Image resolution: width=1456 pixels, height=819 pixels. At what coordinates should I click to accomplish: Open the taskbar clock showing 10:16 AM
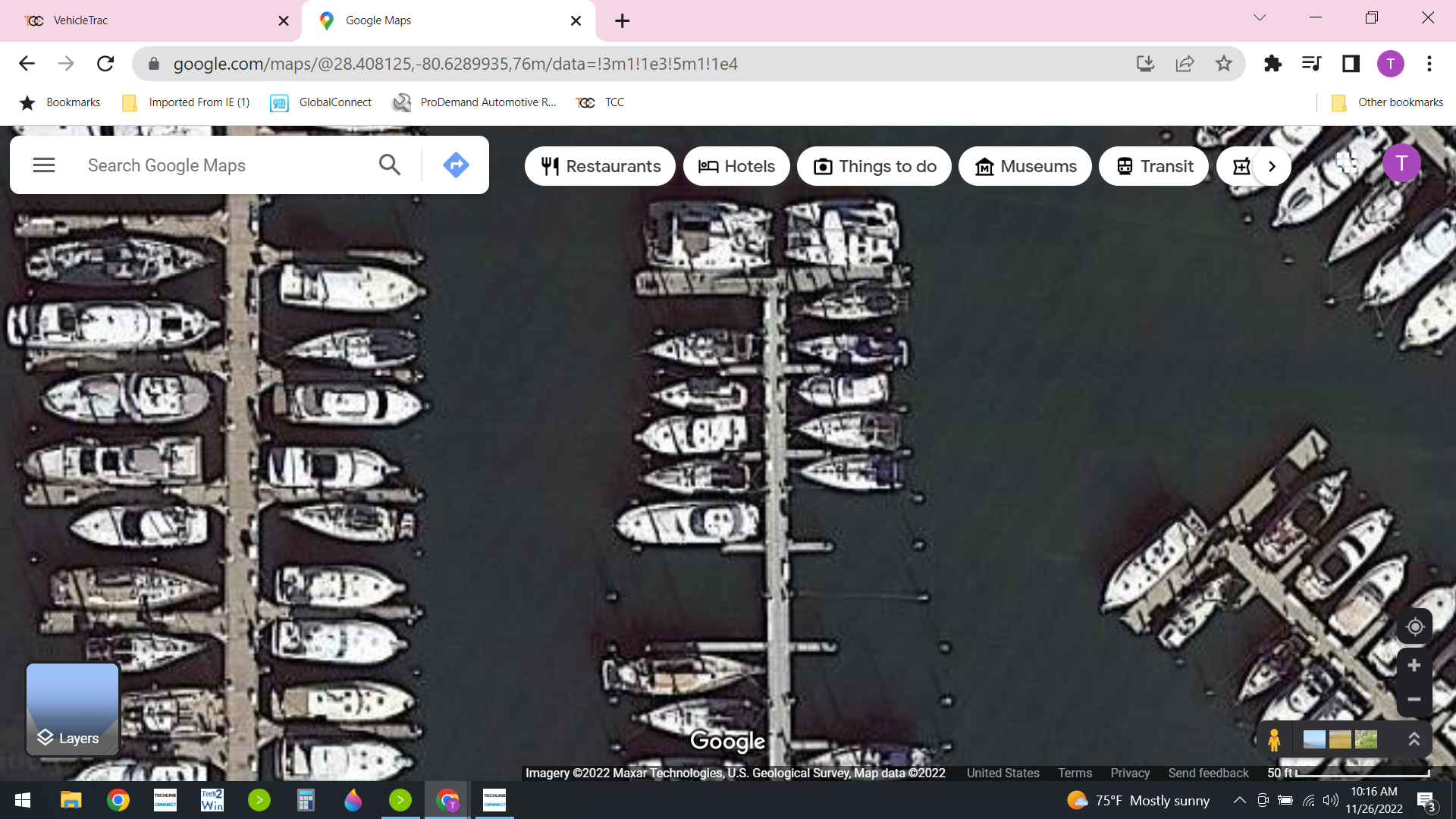1374,800
